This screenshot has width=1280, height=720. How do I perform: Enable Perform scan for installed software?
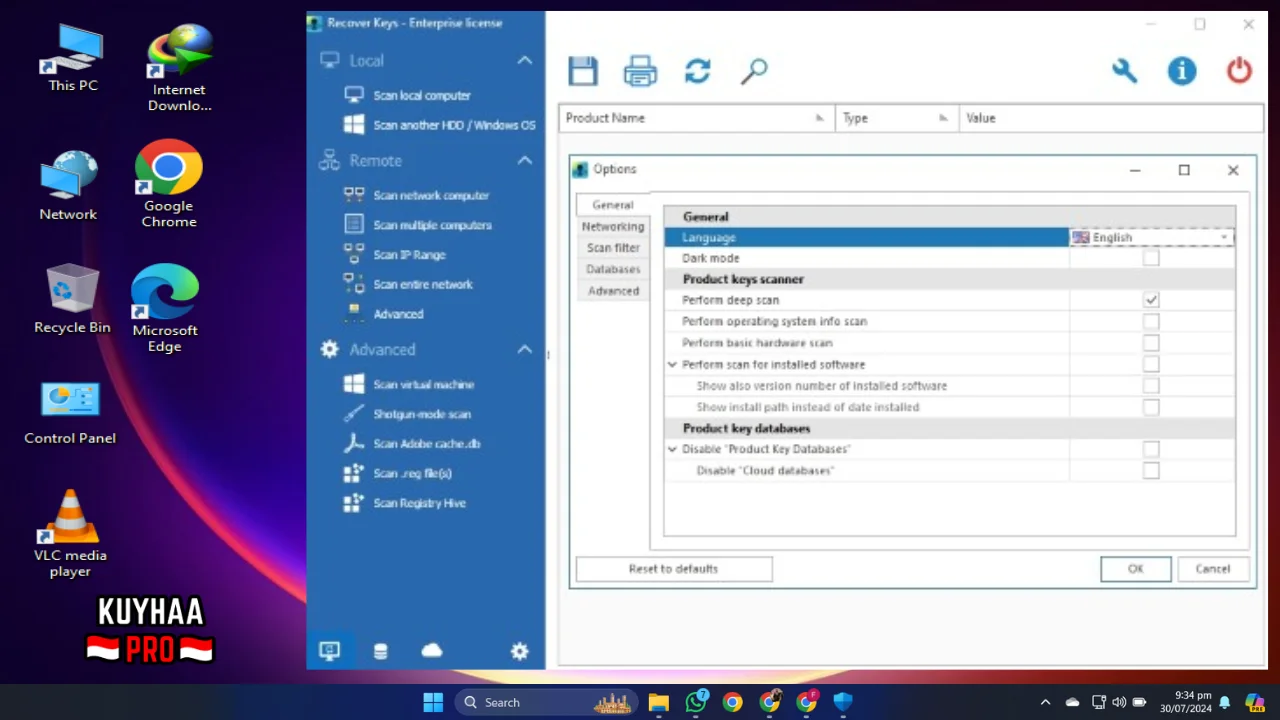coord(1151,364)
